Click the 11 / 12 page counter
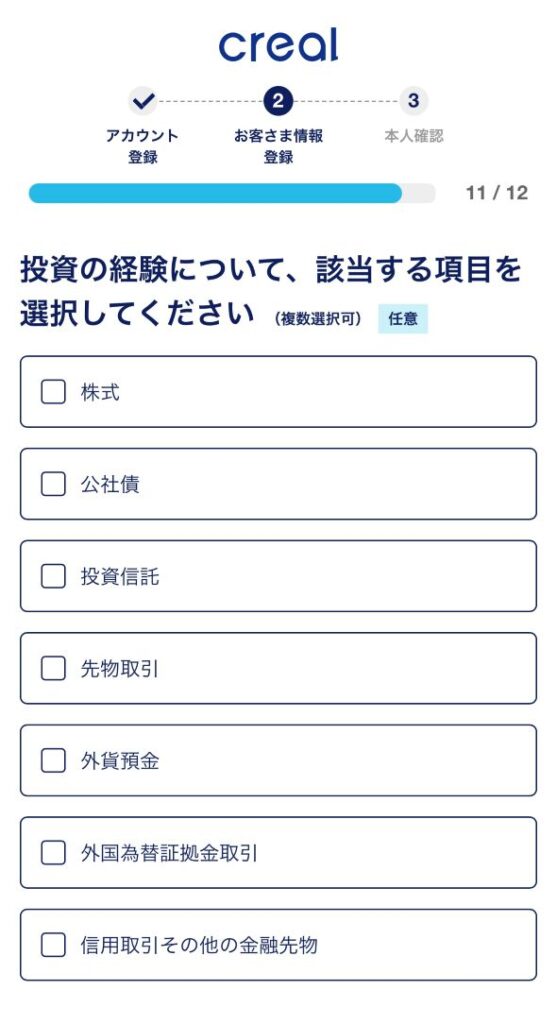The width and height of the screenshot is (557, 1024). [x=497, y=193]
